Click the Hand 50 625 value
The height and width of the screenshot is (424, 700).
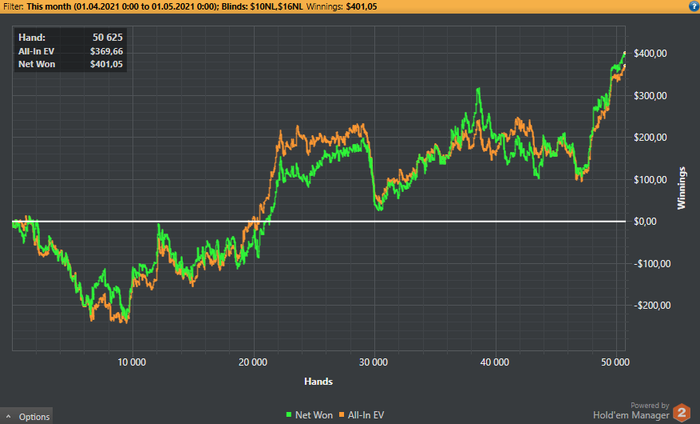coord(107,37)
